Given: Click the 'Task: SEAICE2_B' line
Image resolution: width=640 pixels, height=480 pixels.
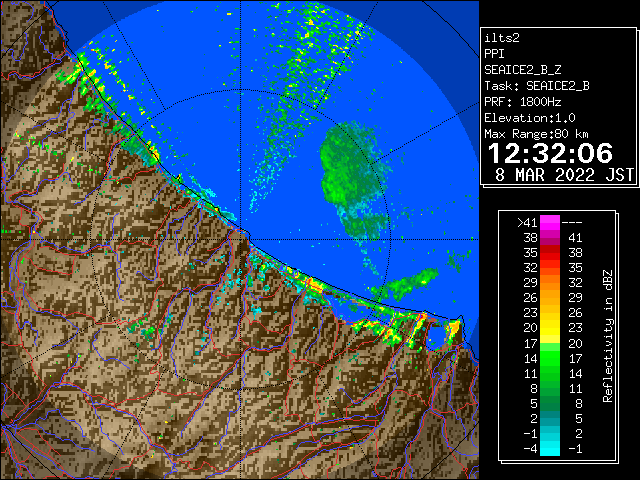Looking at the screenshot, I should tap(537, 86).
